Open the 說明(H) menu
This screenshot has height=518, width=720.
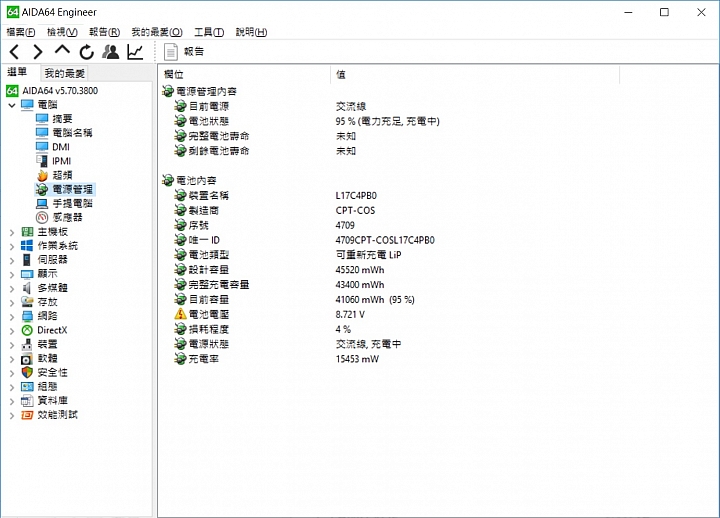pyautogui.click(x=251, y=32)
